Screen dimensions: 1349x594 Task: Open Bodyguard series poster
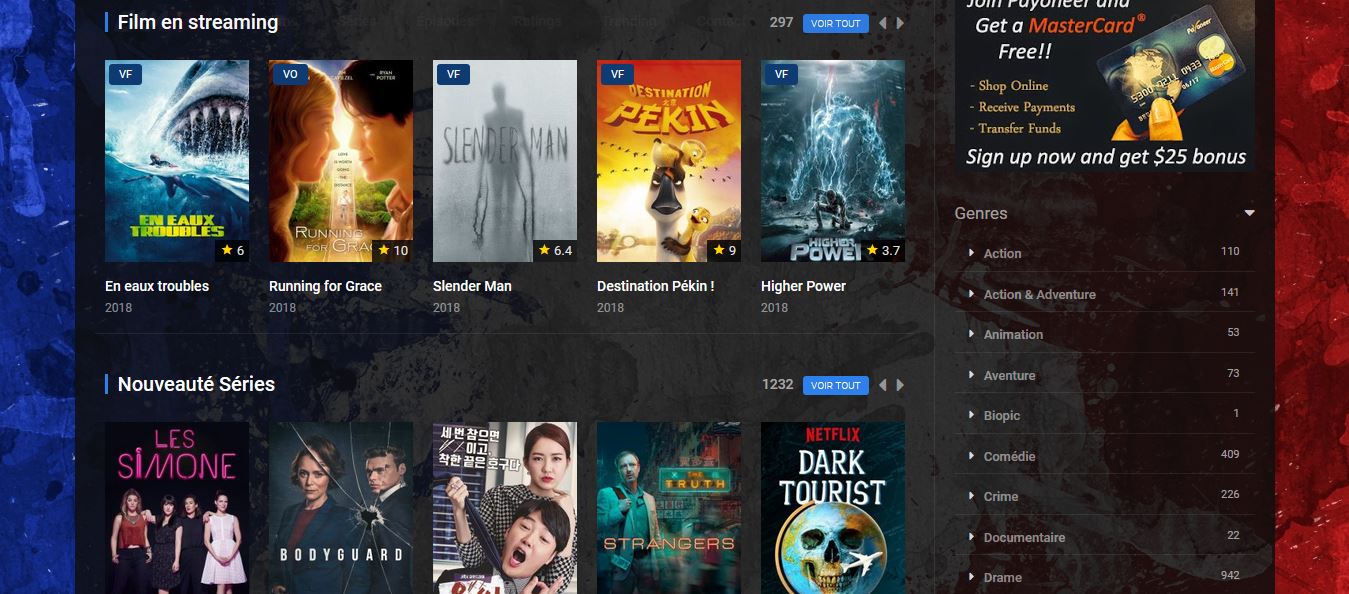coord(341,508)
